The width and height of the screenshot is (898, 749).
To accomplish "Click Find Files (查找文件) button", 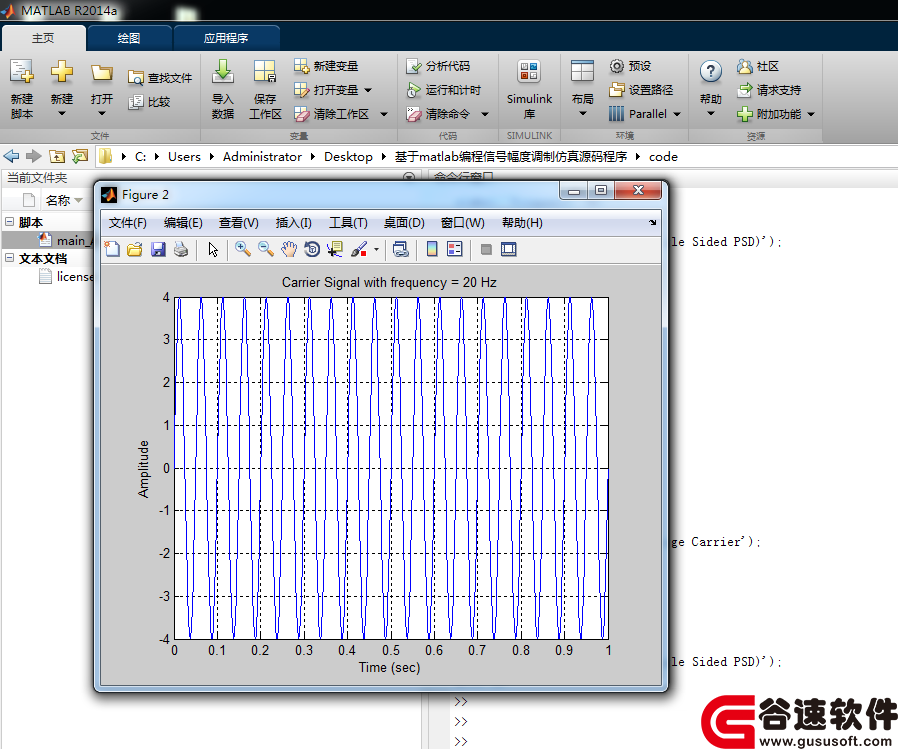I will pyautogui.click(x=160, y=78).
